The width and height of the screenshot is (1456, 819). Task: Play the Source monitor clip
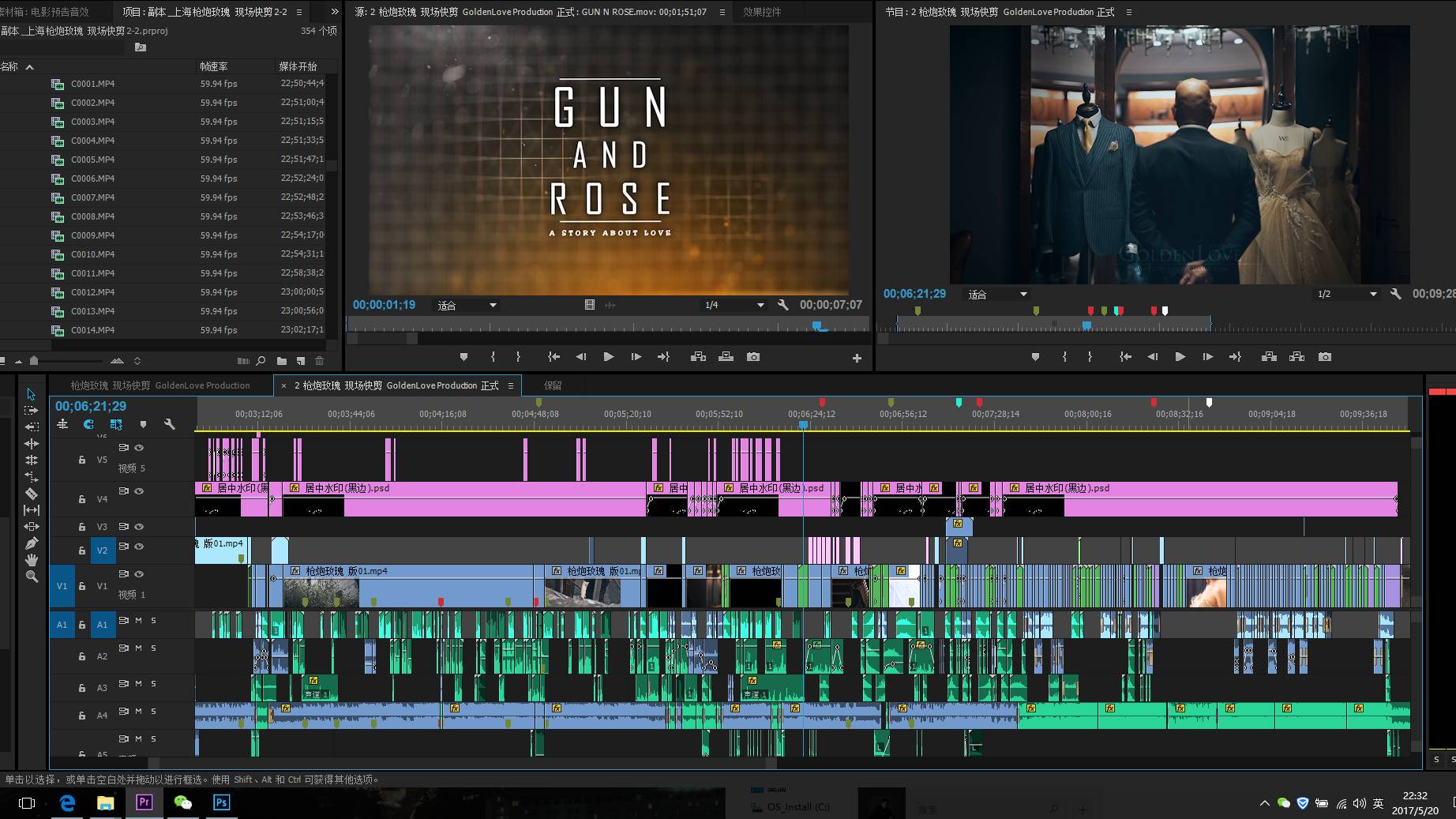(608, 357)
